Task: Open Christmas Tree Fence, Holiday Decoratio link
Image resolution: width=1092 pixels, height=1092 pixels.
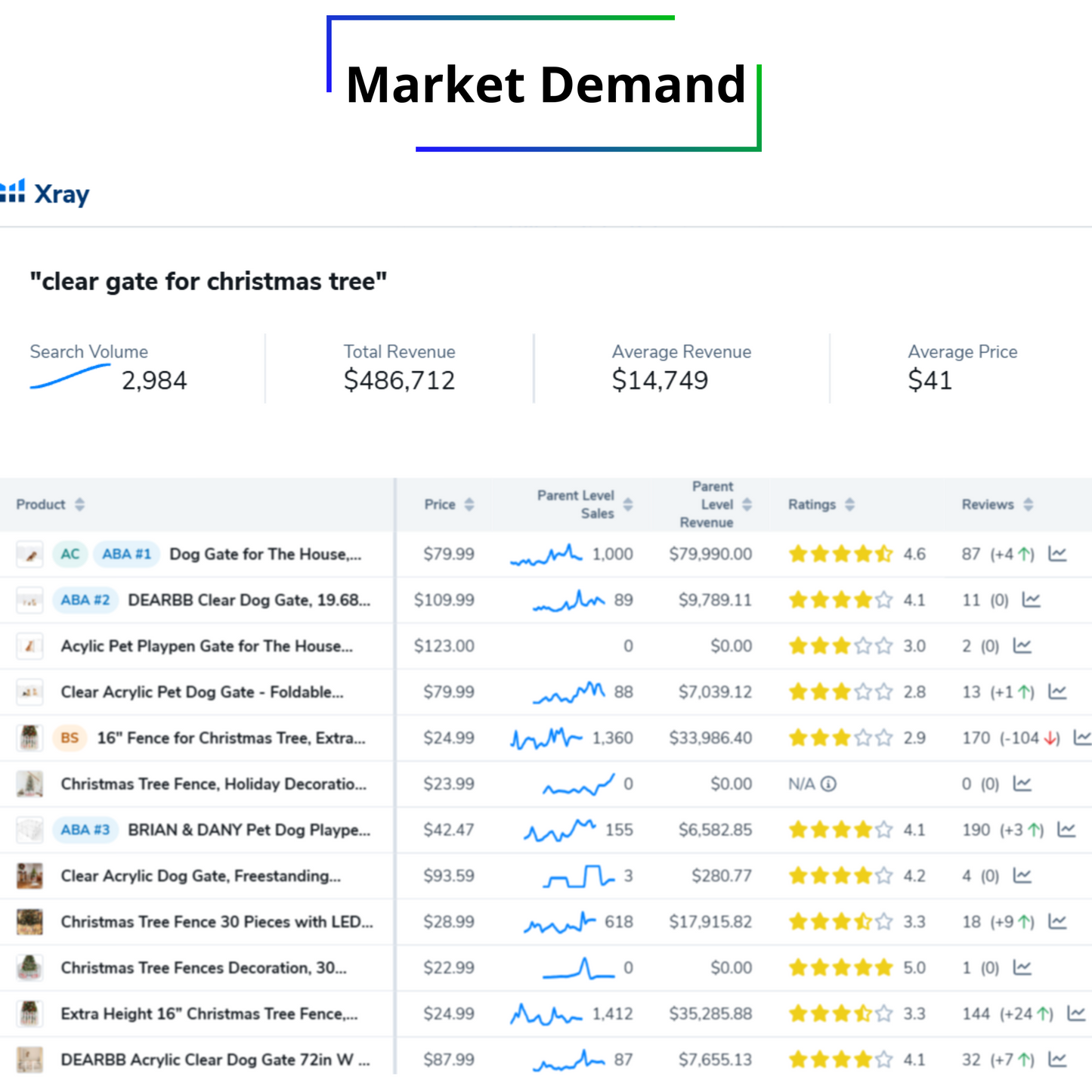Action: (214, 784)
